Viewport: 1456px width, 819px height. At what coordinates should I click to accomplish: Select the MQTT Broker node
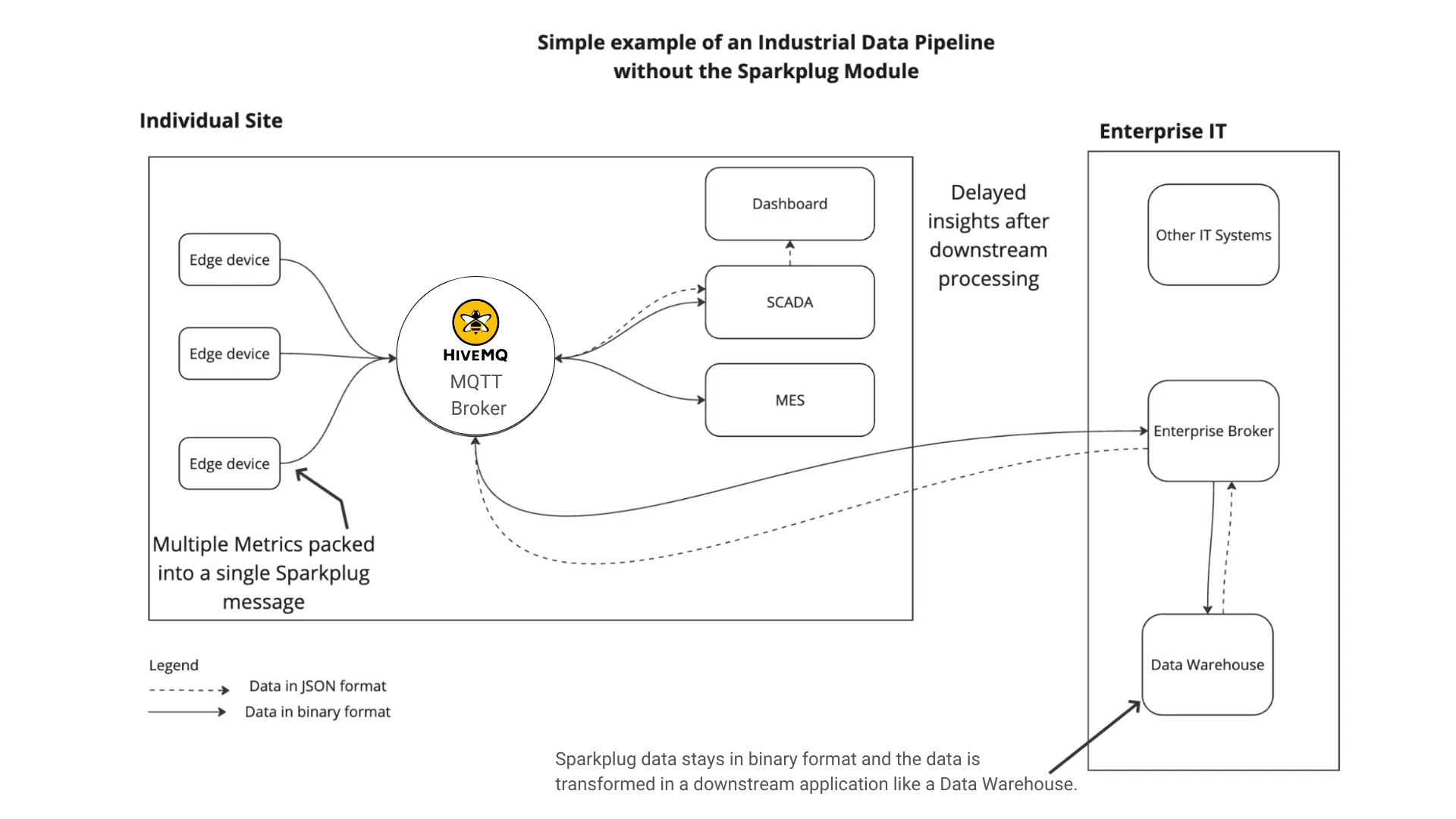tap(477, 360)
